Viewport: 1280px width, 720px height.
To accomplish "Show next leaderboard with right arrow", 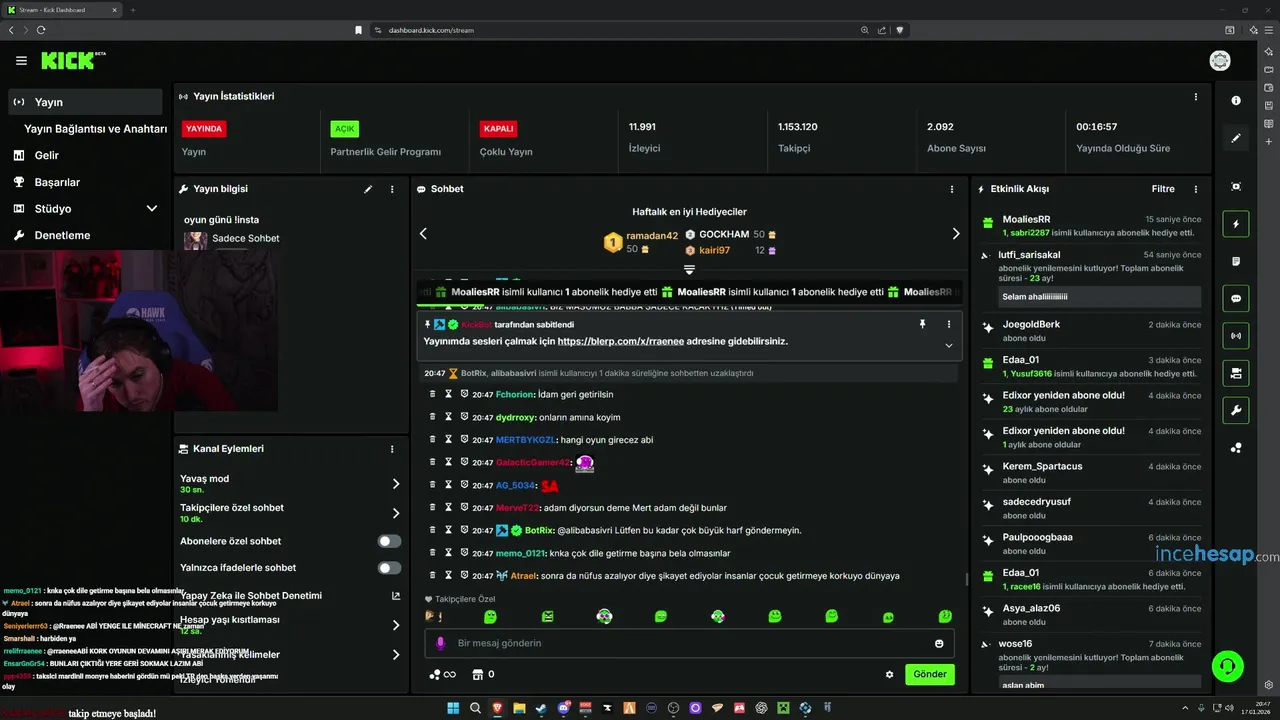I will 955,233.
